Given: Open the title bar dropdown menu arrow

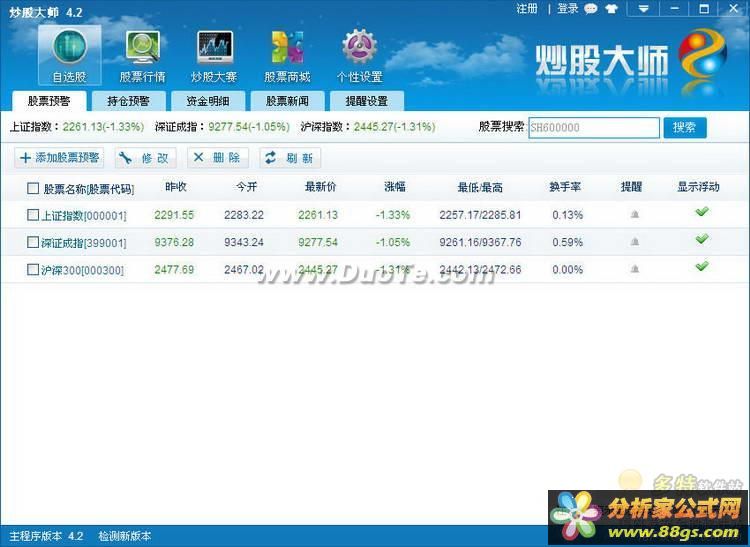Looking at the screenshot, I should point(643,9).
